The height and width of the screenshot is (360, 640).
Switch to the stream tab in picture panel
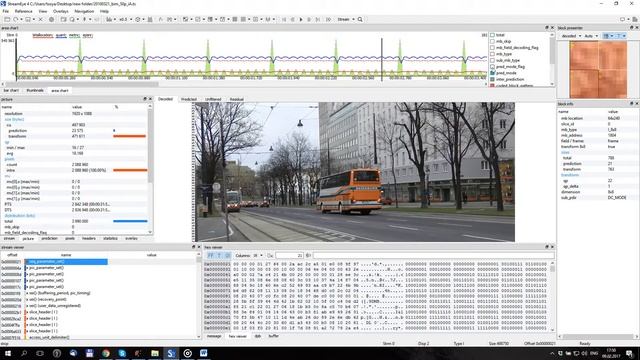pyautogui.click(x=9, y=238)
